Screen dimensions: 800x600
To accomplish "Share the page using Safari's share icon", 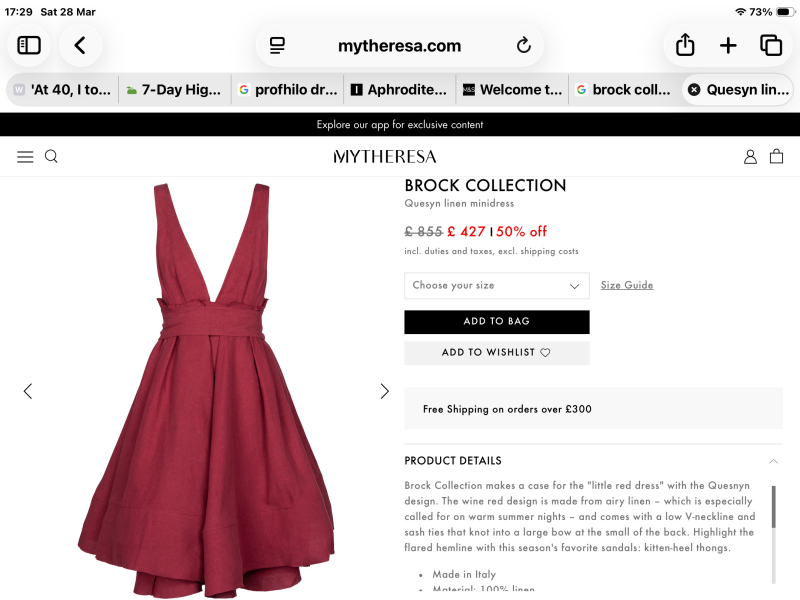I will (x=684, y=45).
